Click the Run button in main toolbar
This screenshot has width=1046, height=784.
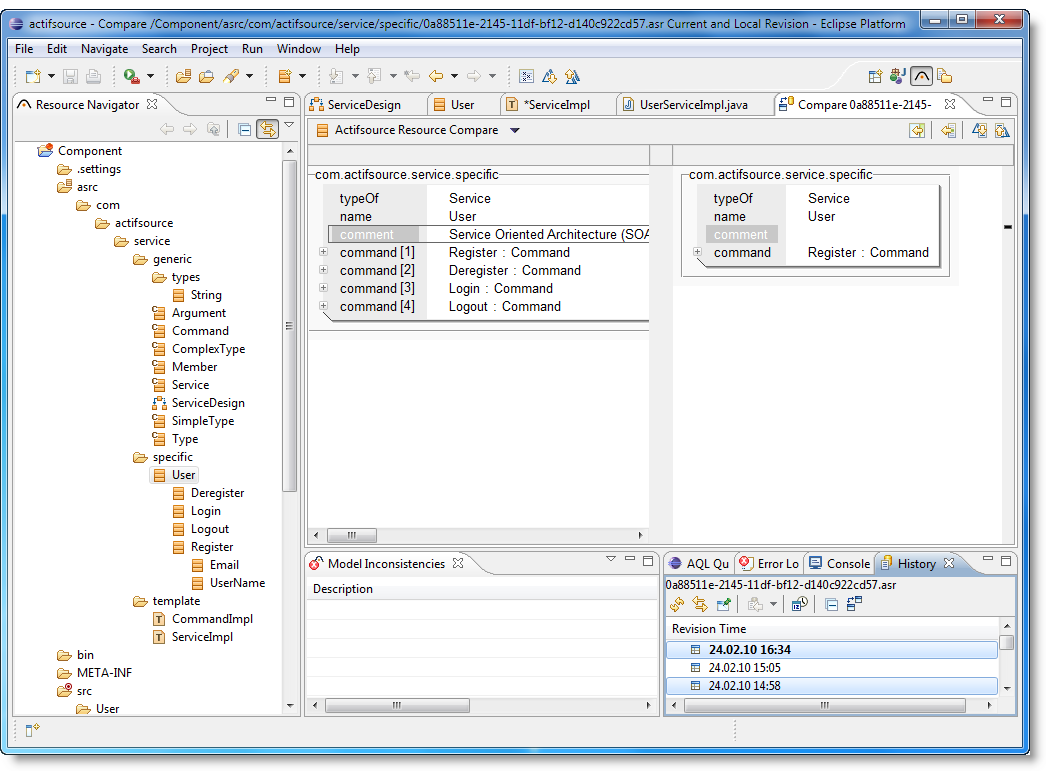point(131,76)
